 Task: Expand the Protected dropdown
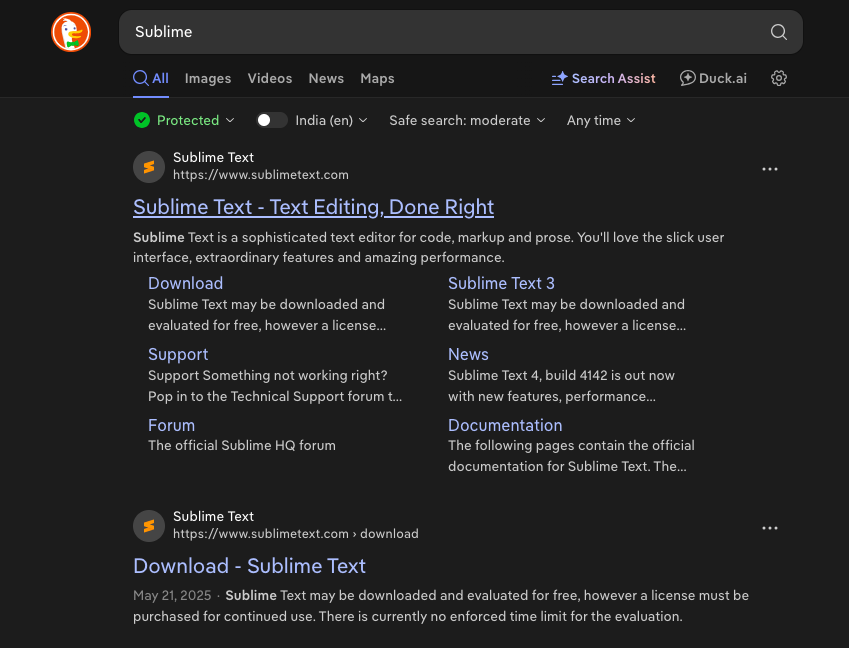tap(185, 120)
